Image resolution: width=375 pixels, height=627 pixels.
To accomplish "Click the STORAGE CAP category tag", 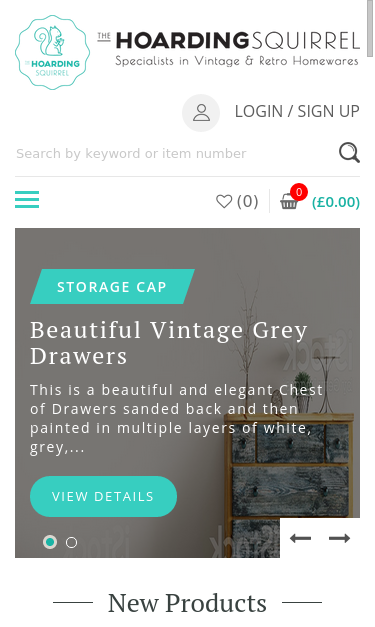I will point(112,287).
